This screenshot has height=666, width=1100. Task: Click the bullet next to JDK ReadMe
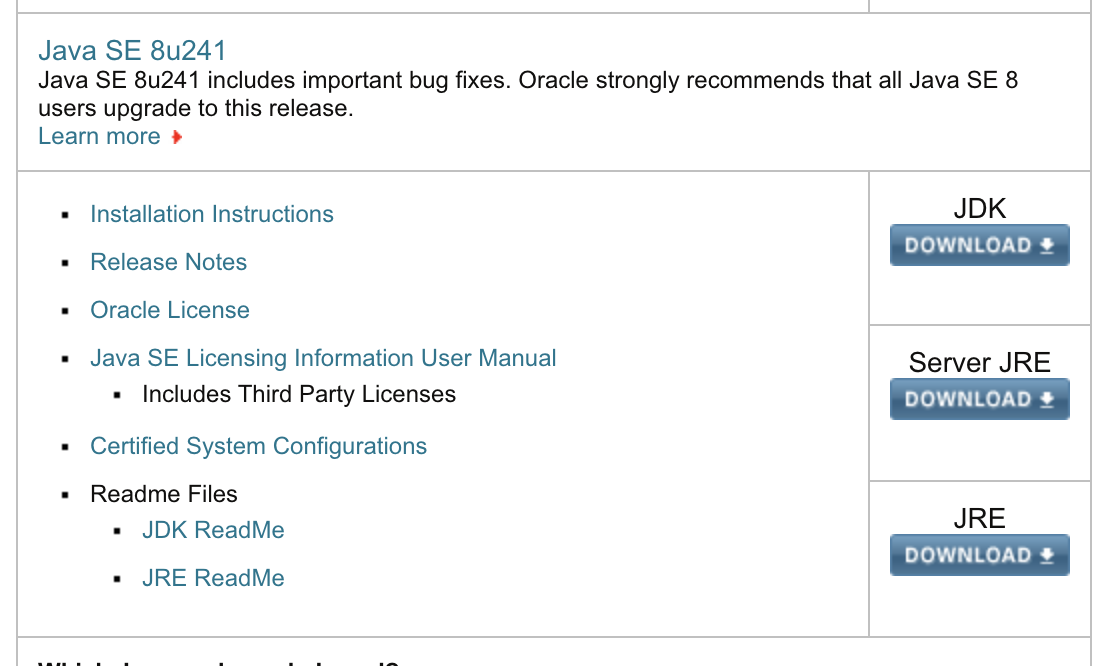(x=118, y=529)
